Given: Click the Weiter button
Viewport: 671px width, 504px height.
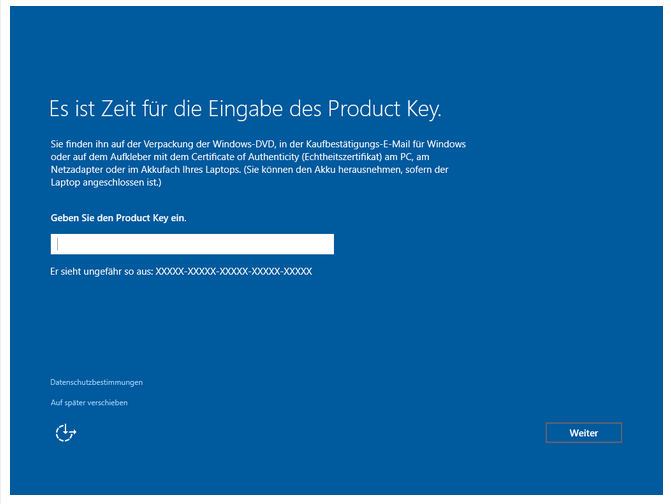Looking at the screenshot, I should 584,433.
